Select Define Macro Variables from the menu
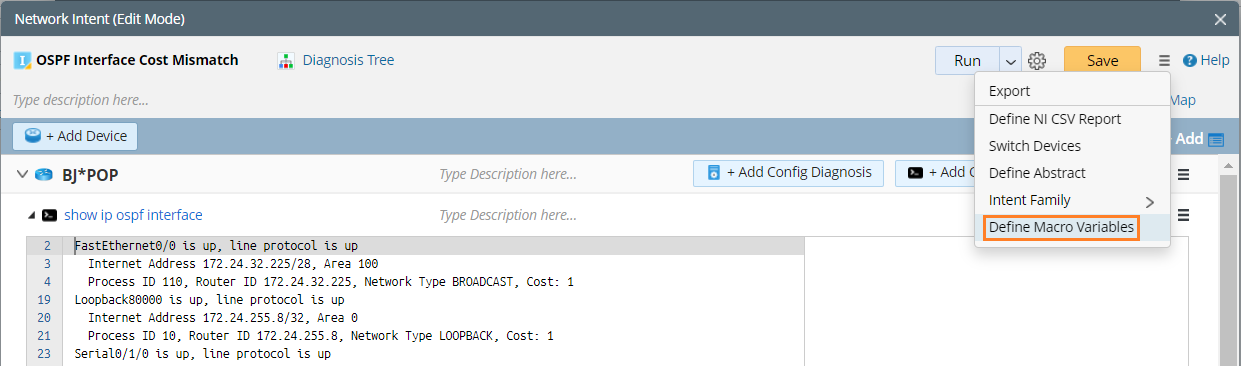Image resolution: width=1241 pixels, height=366 pixels. tap(1062, 228)
